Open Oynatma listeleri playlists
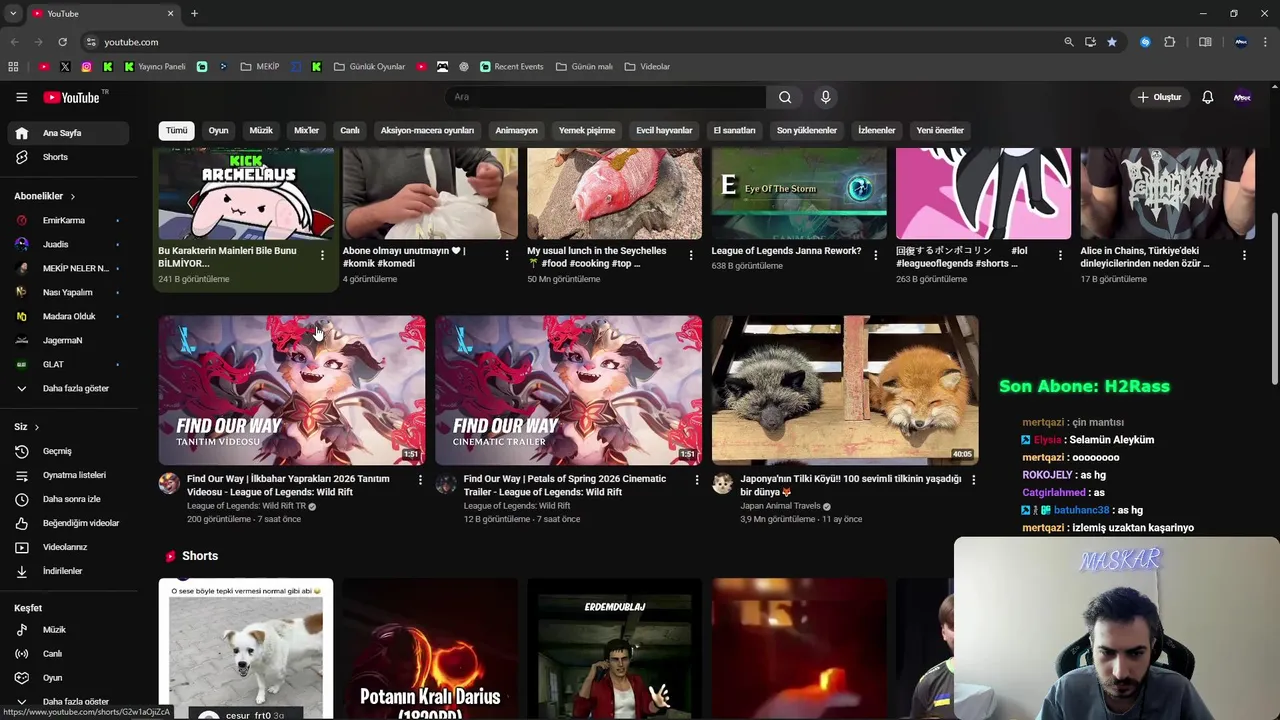The width and height of the screenshot is (1280, 720). click(68, 475)
